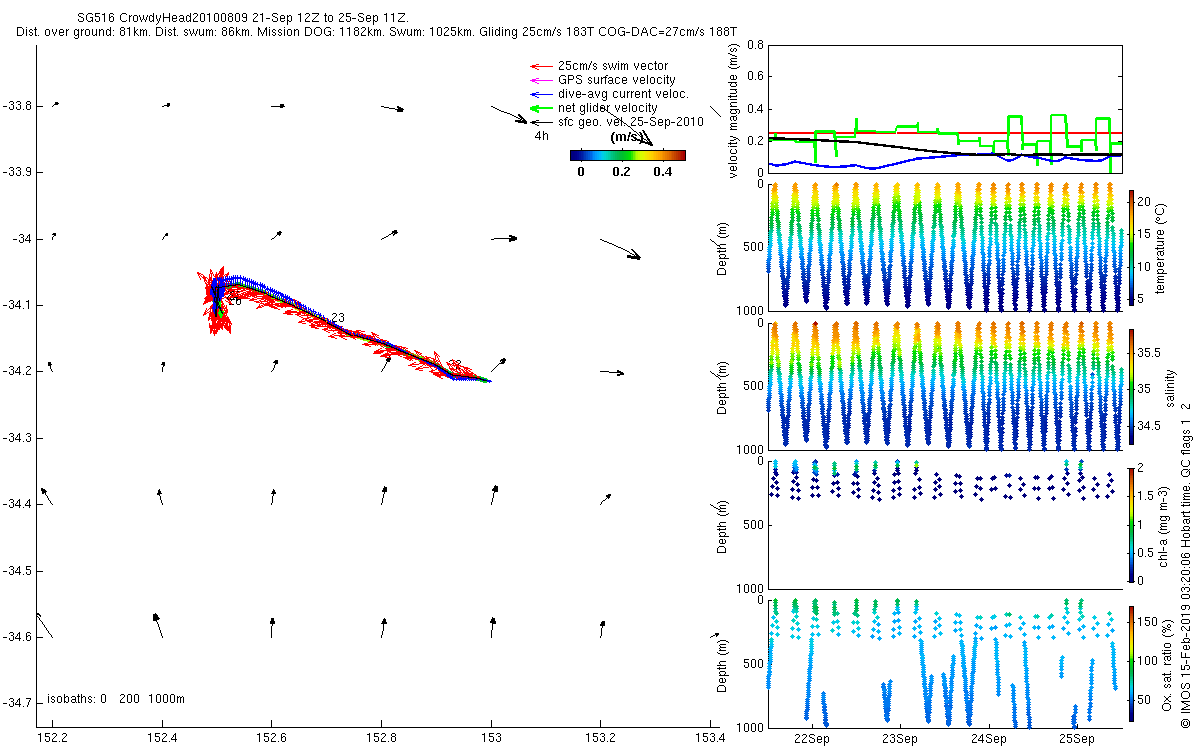Screen dimensions: 1200x750
Task: Click the '0.6' tick on the velocity magnitude axis
Action: 755,78
